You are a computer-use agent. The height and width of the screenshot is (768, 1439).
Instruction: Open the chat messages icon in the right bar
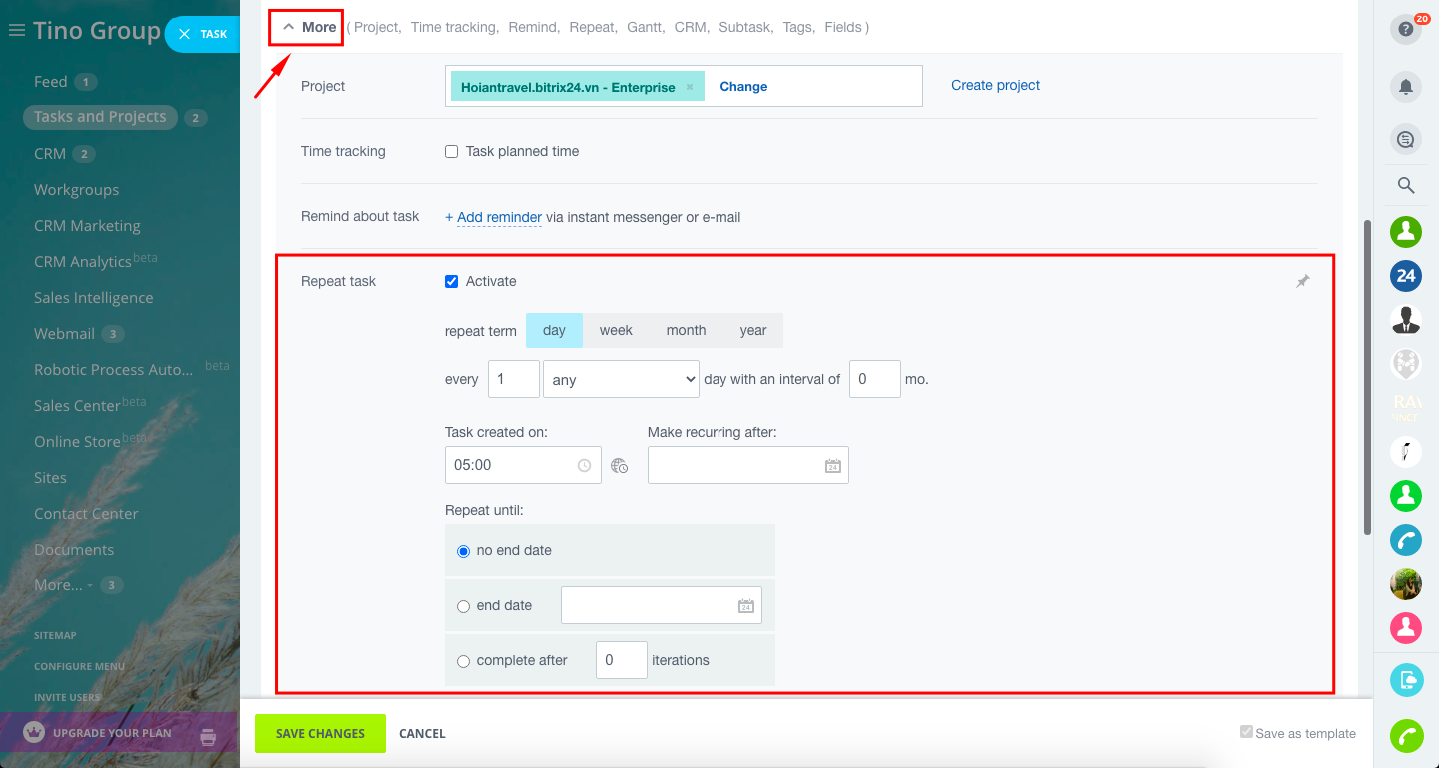[x=1406, y=139]
